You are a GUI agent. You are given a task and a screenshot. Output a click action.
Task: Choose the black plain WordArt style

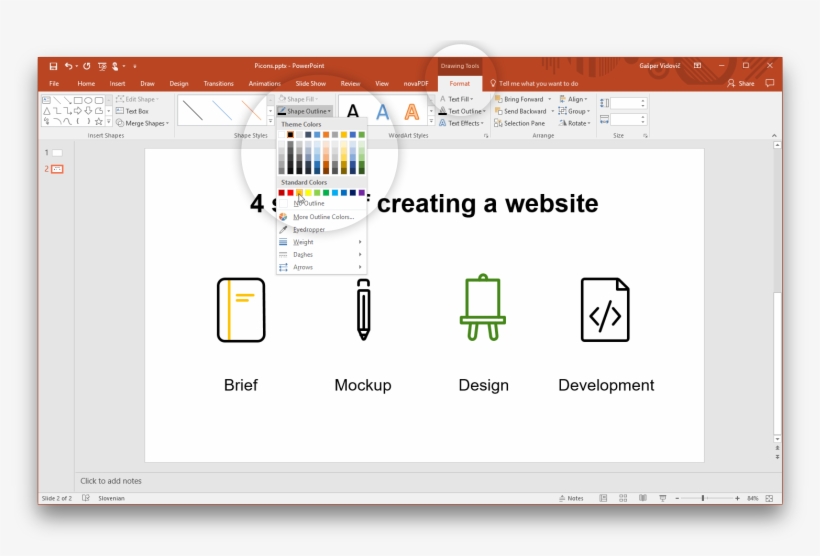click(353, 111)
